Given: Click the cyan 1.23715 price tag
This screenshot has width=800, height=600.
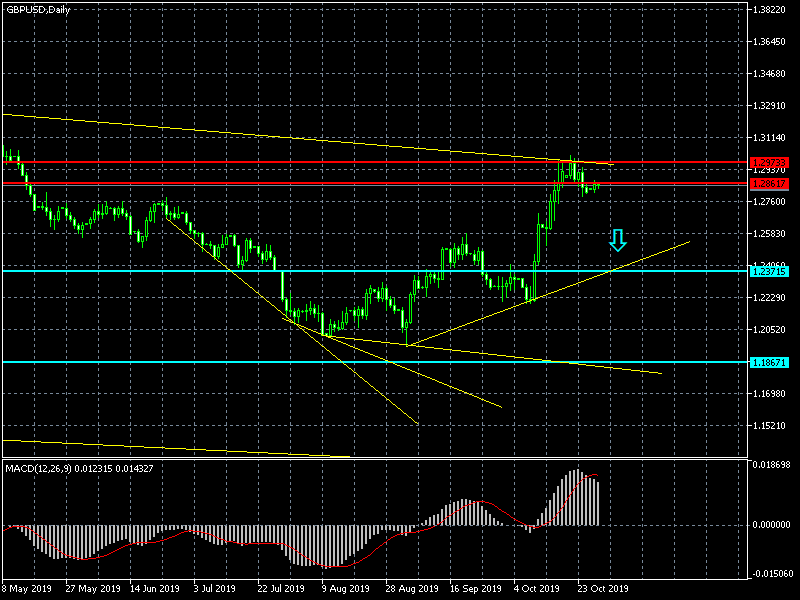Looking at the screenshot, I should 770,271.
